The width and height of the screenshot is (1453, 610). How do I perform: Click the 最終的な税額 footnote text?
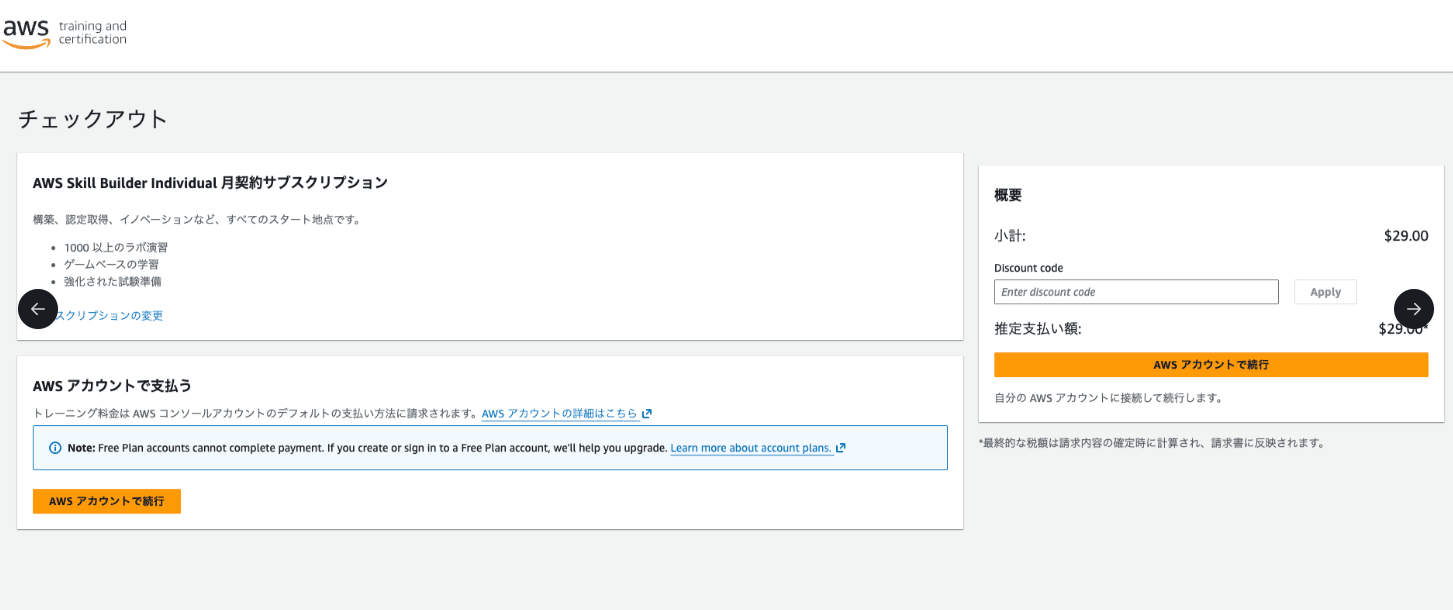tap(1152, 443)
